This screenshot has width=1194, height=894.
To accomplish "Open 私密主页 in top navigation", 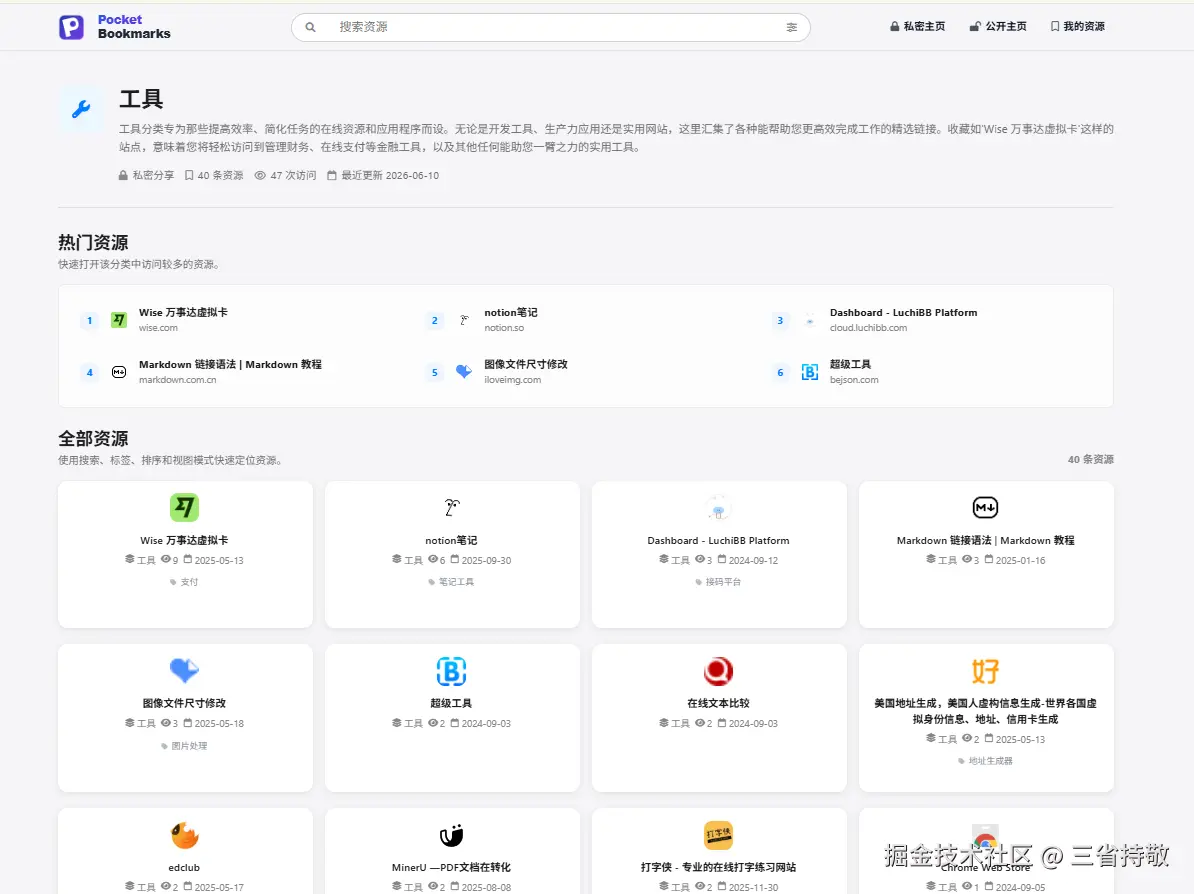I will 918,27.
